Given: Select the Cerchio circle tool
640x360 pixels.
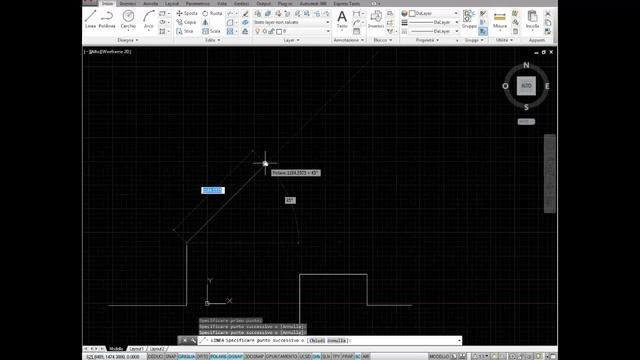Looking at the screenshot, I should pos(128,19).
